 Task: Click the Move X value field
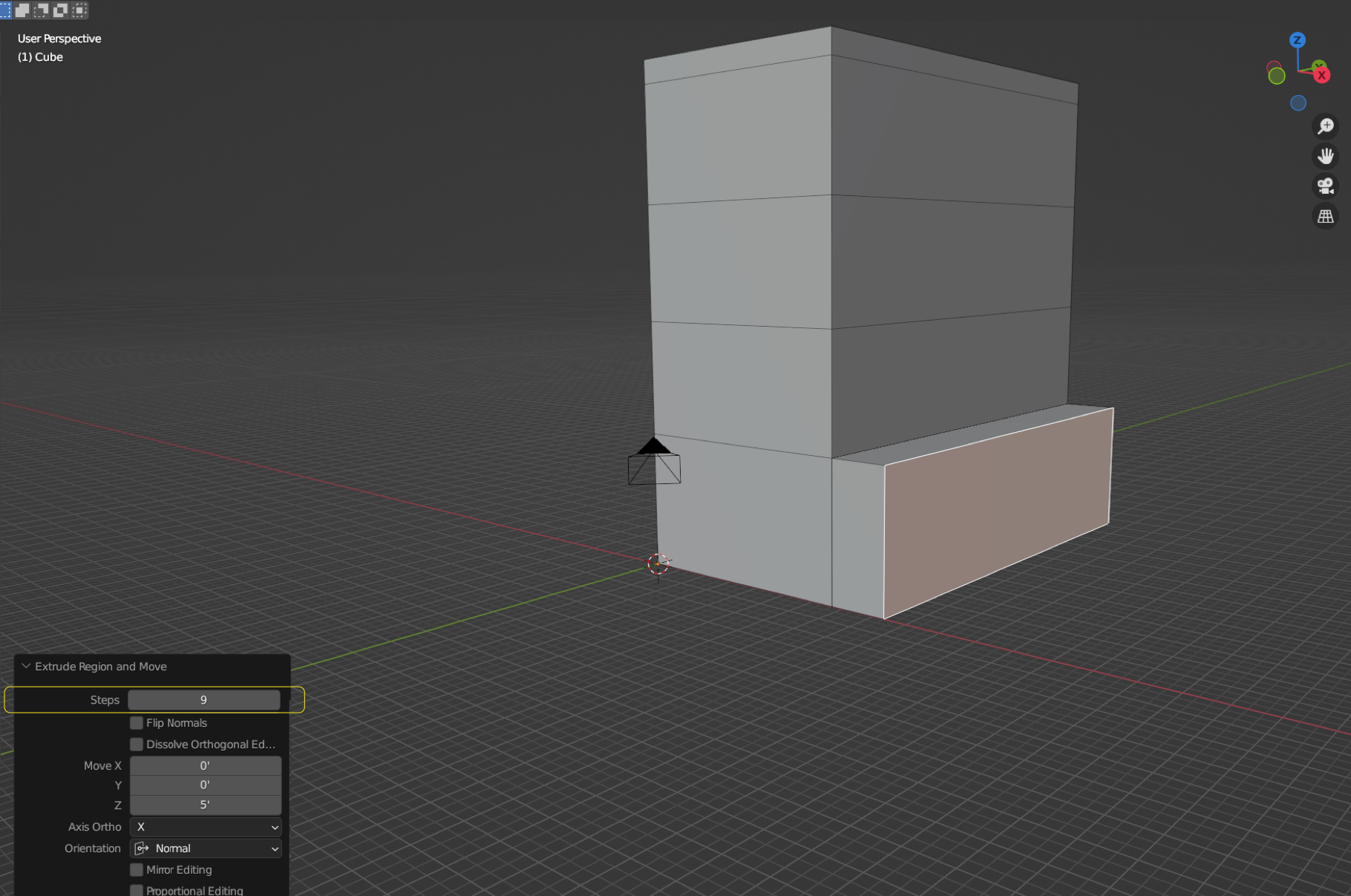tap(206, 765)
